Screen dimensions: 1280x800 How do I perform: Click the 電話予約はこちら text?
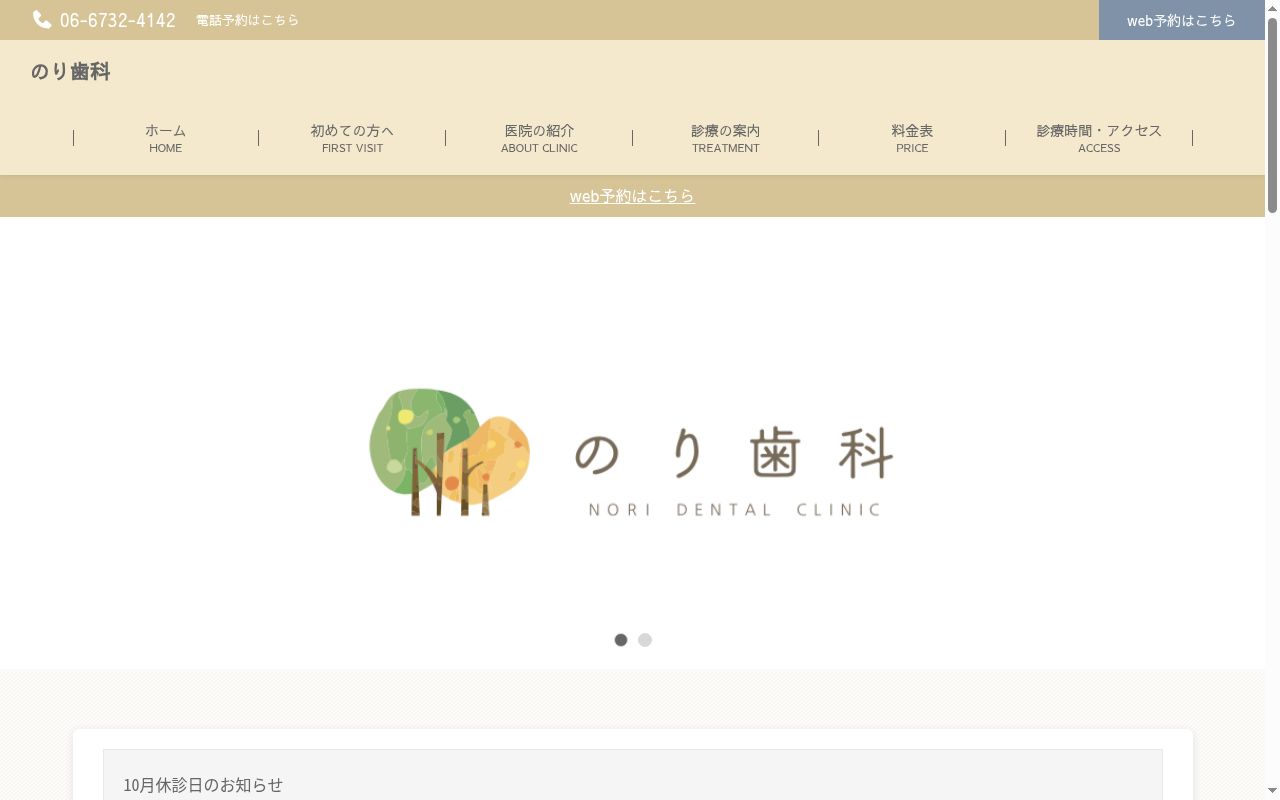tap(247, 20)
